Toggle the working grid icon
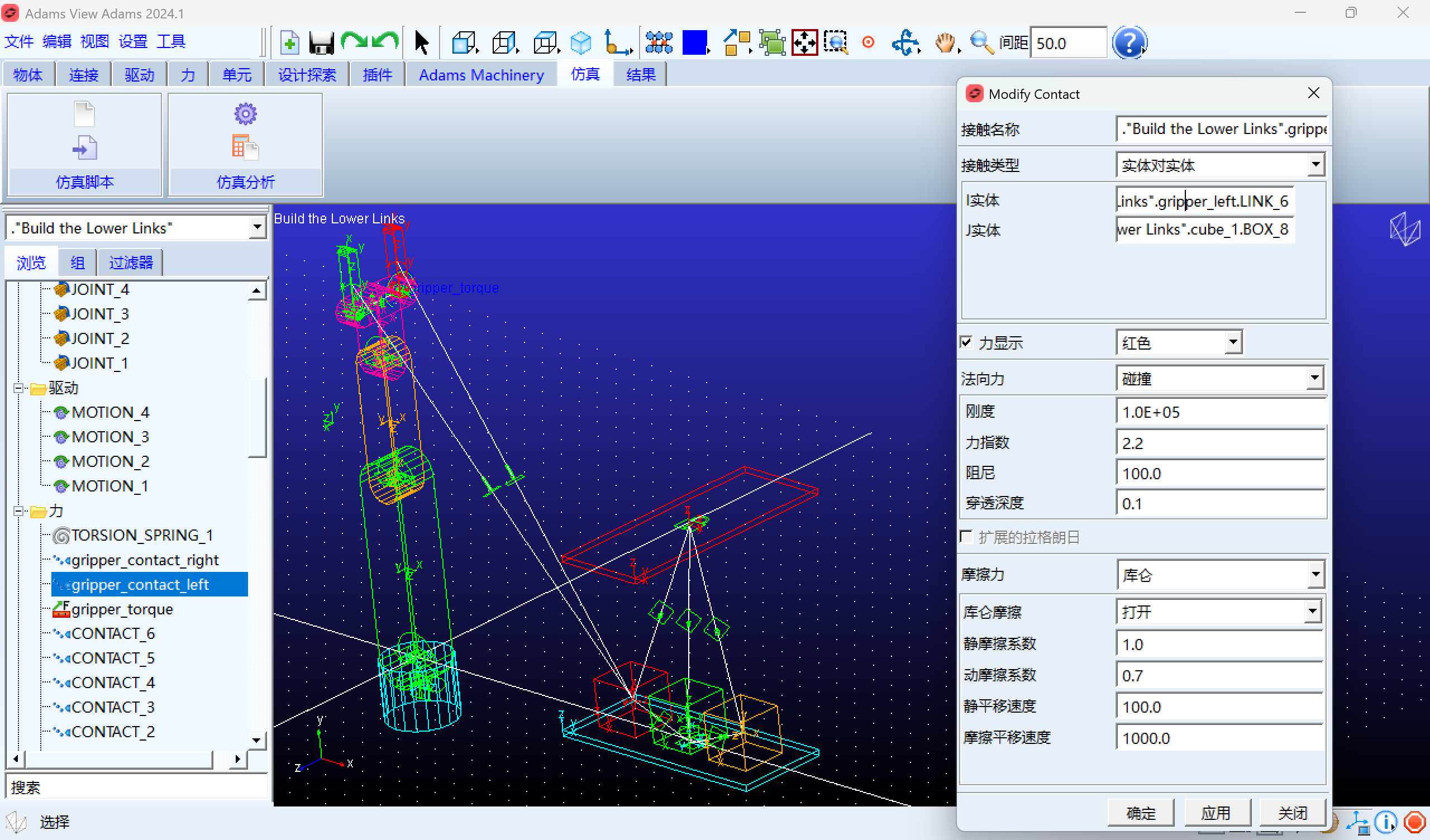Viewport: 1430px width, 840px height. (659, 42)
